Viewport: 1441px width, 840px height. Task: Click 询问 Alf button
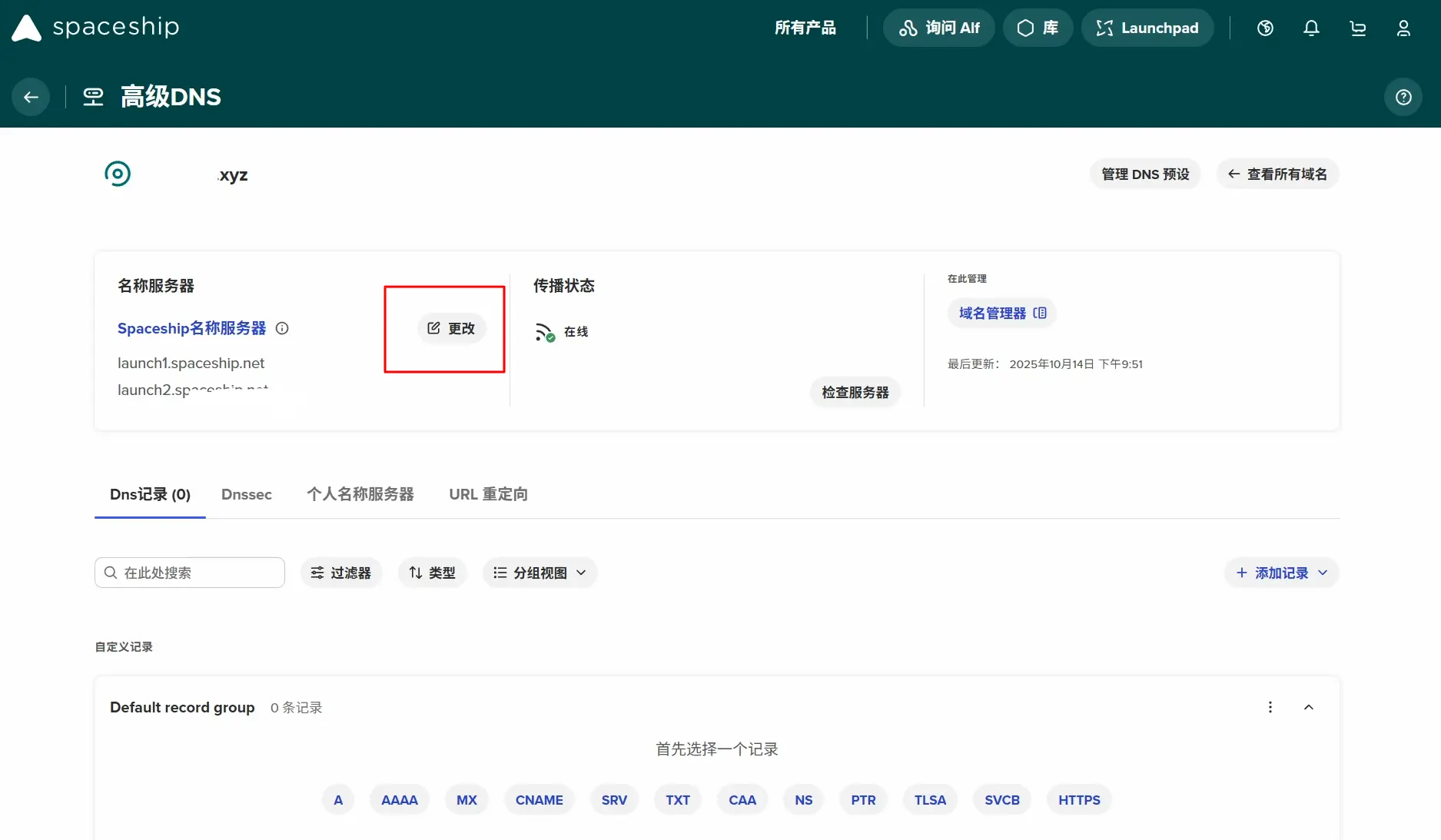pyautogui.click(x=939, y=28)
